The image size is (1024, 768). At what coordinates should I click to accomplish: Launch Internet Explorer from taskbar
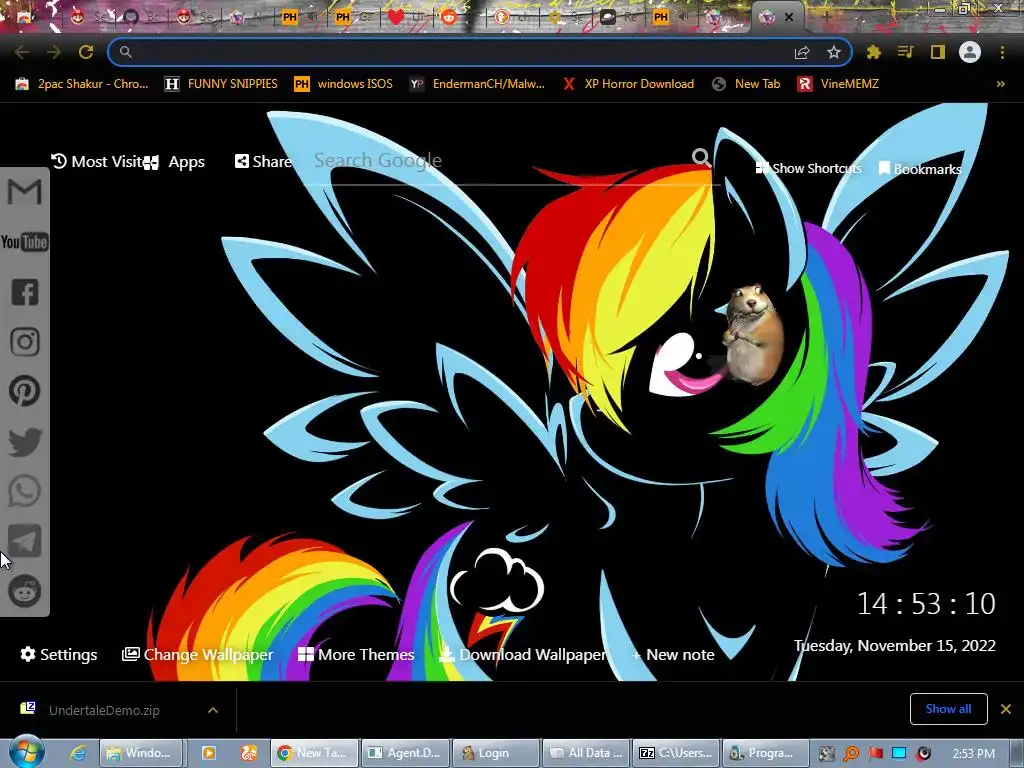click(78, 753)
